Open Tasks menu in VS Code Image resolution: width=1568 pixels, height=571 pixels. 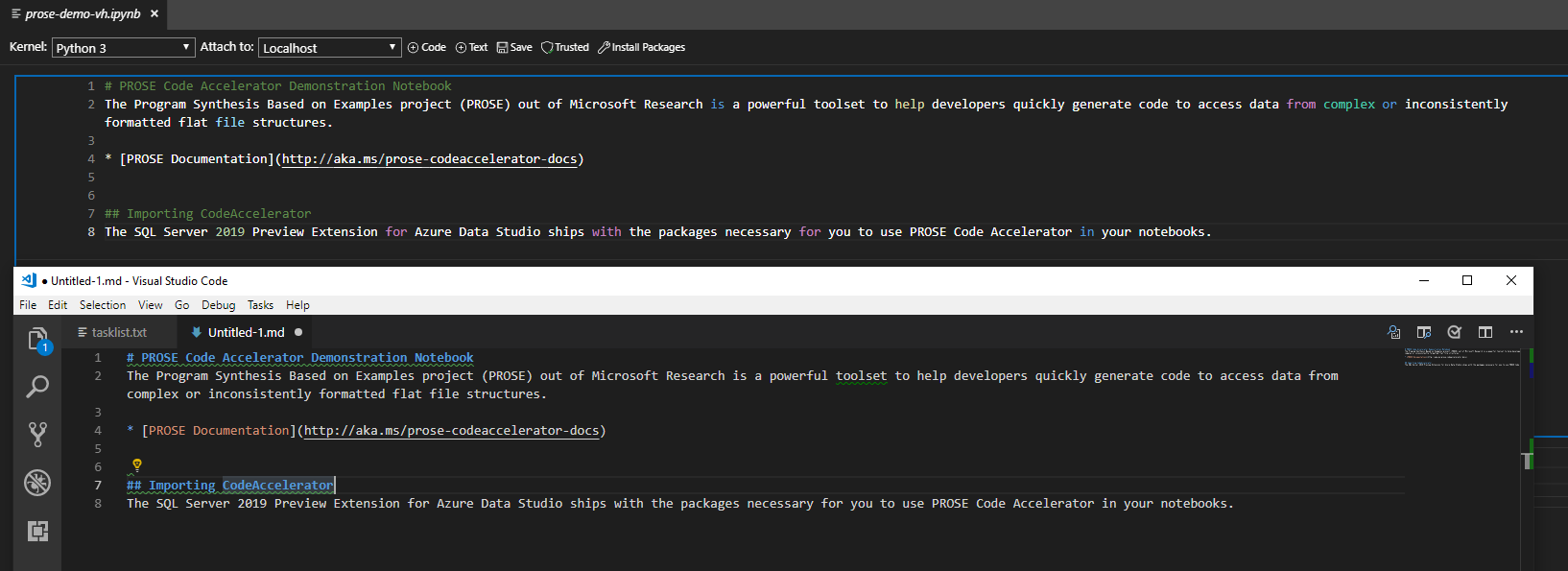[x=260, y=305]
